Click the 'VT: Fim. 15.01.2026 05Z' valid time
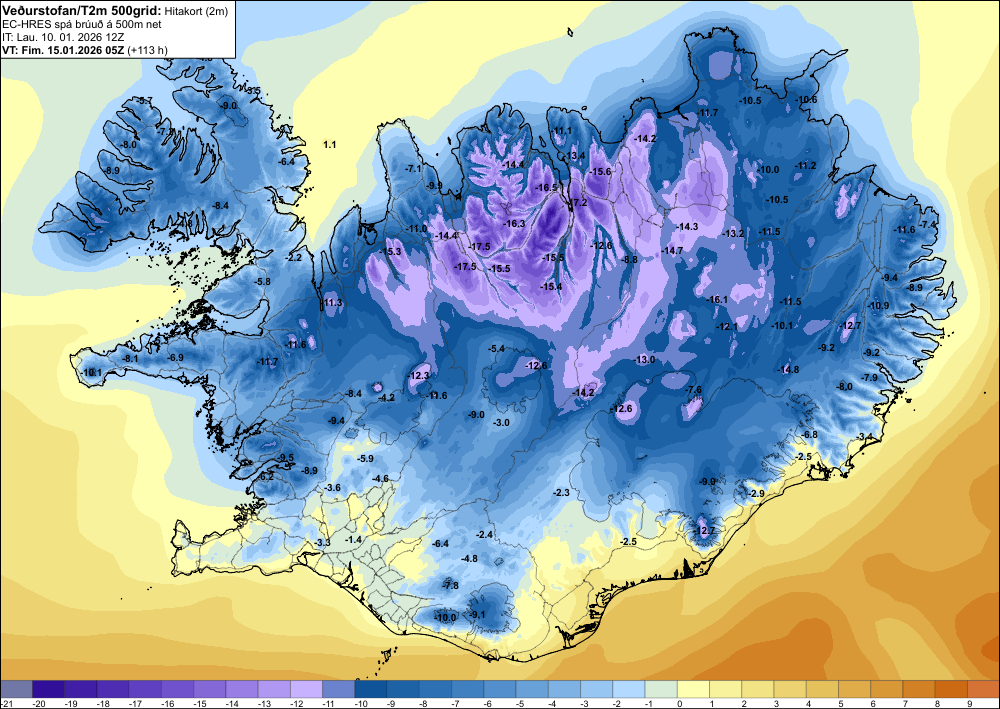This screenshot has height=709, width=1000. pyautogui.click(x=64, y=50)
